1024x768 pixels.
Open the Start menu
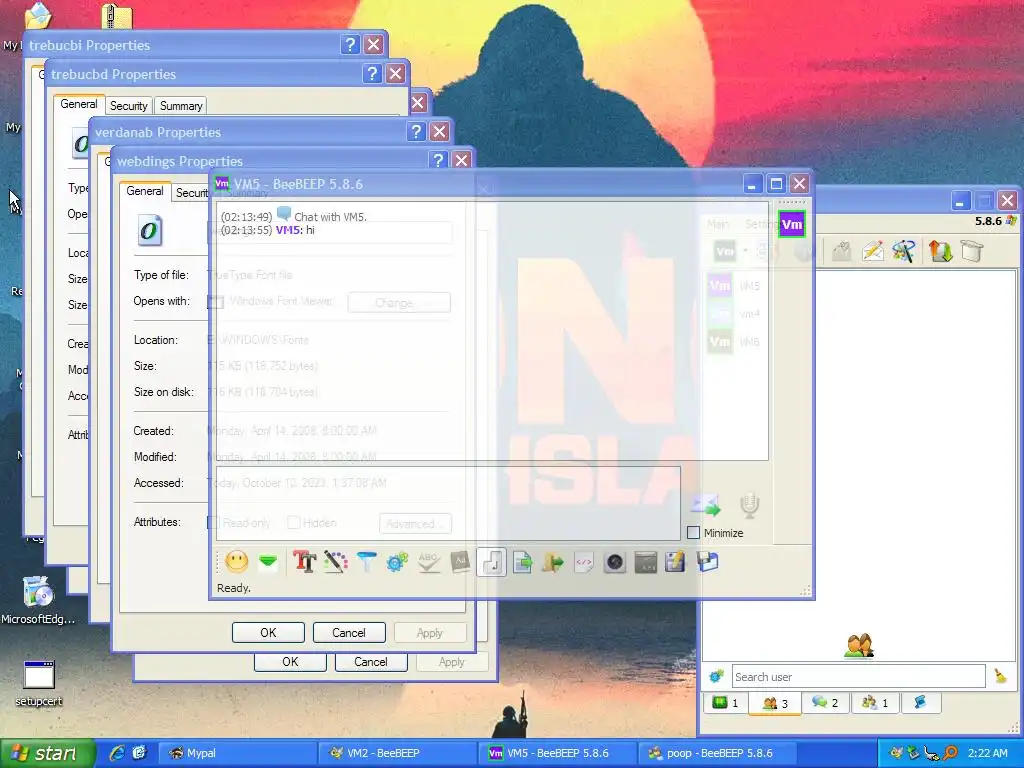point(47,753)
